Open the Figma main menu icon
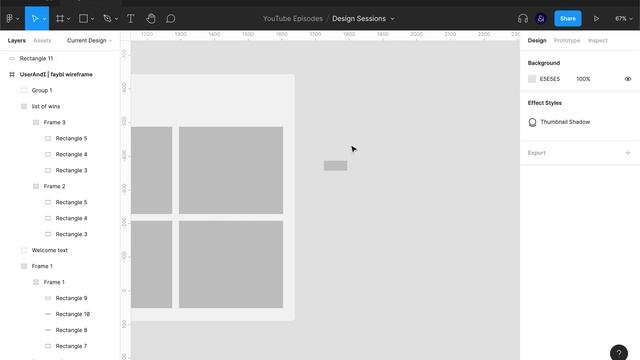Viewport: 640px width, 360px height. 10,18
